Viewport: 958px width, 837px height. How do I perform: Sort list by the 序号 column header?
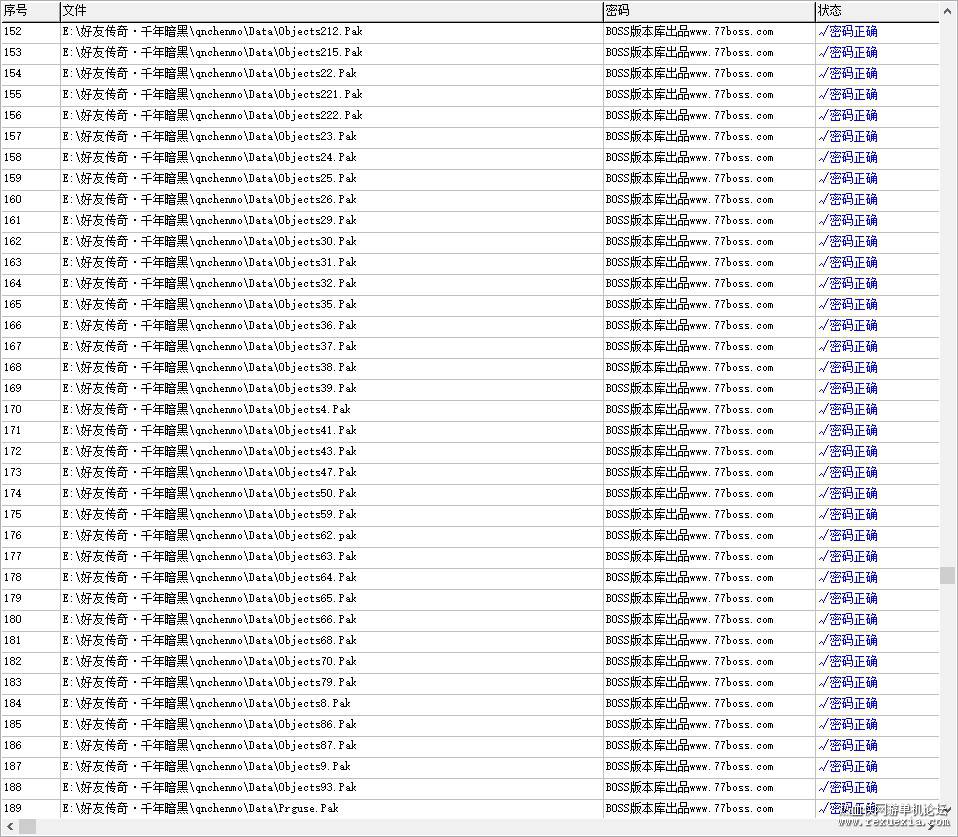point(31,10)
